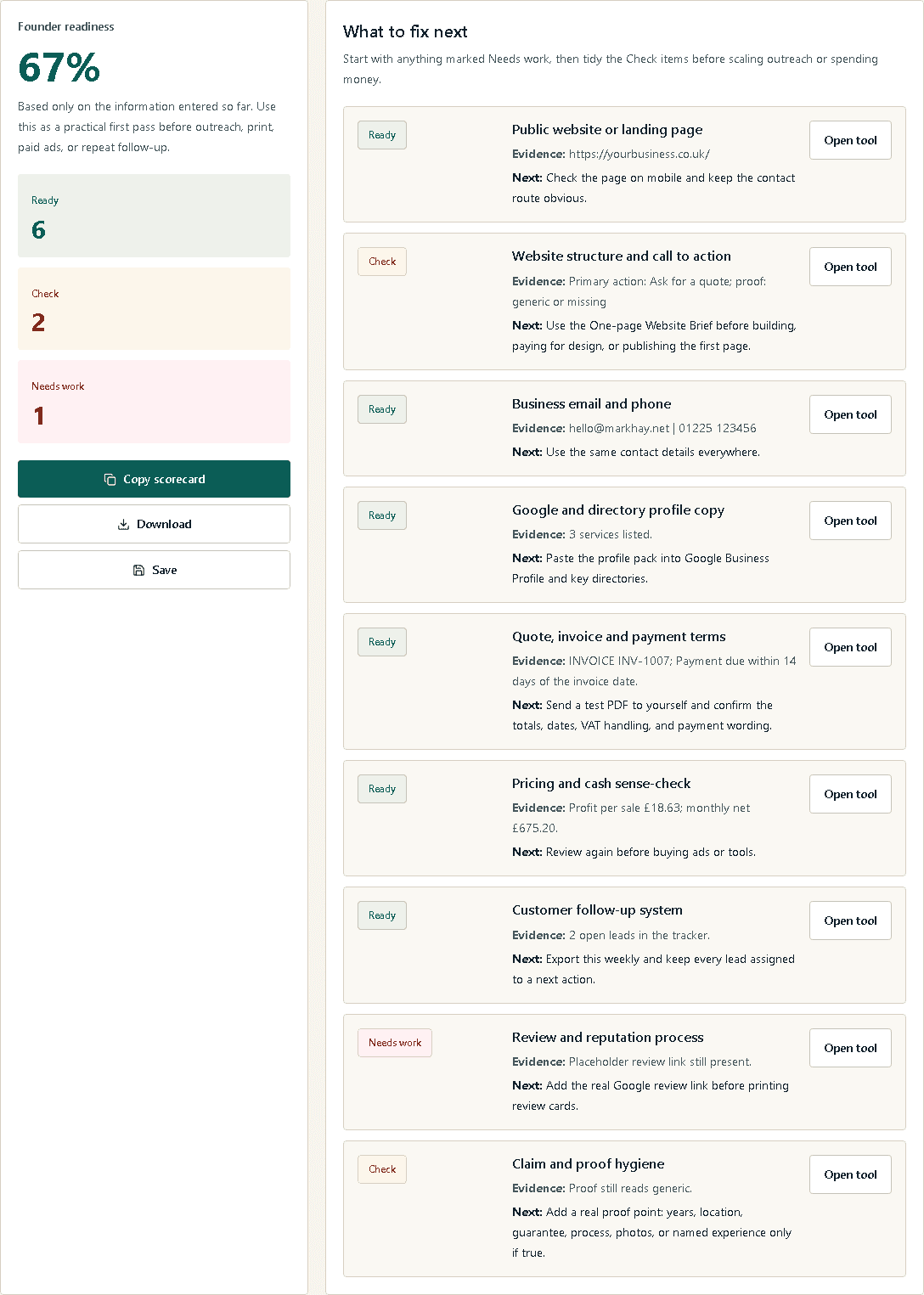
Task: Click the 67% founder readiness score
Action: coord(59,68)
